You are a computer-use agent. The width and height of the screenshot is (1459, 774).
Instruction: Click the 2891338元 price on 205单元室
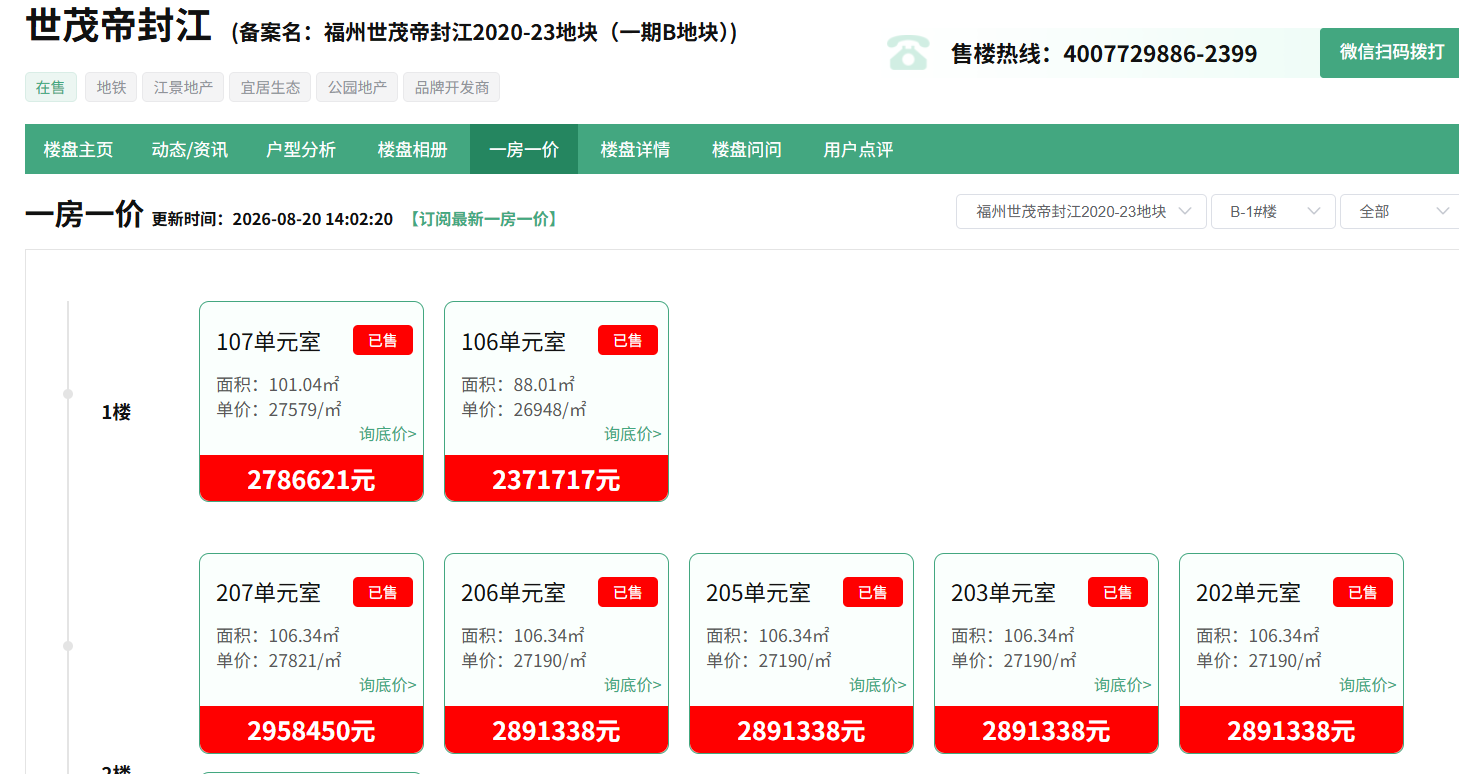click(802, 730)
